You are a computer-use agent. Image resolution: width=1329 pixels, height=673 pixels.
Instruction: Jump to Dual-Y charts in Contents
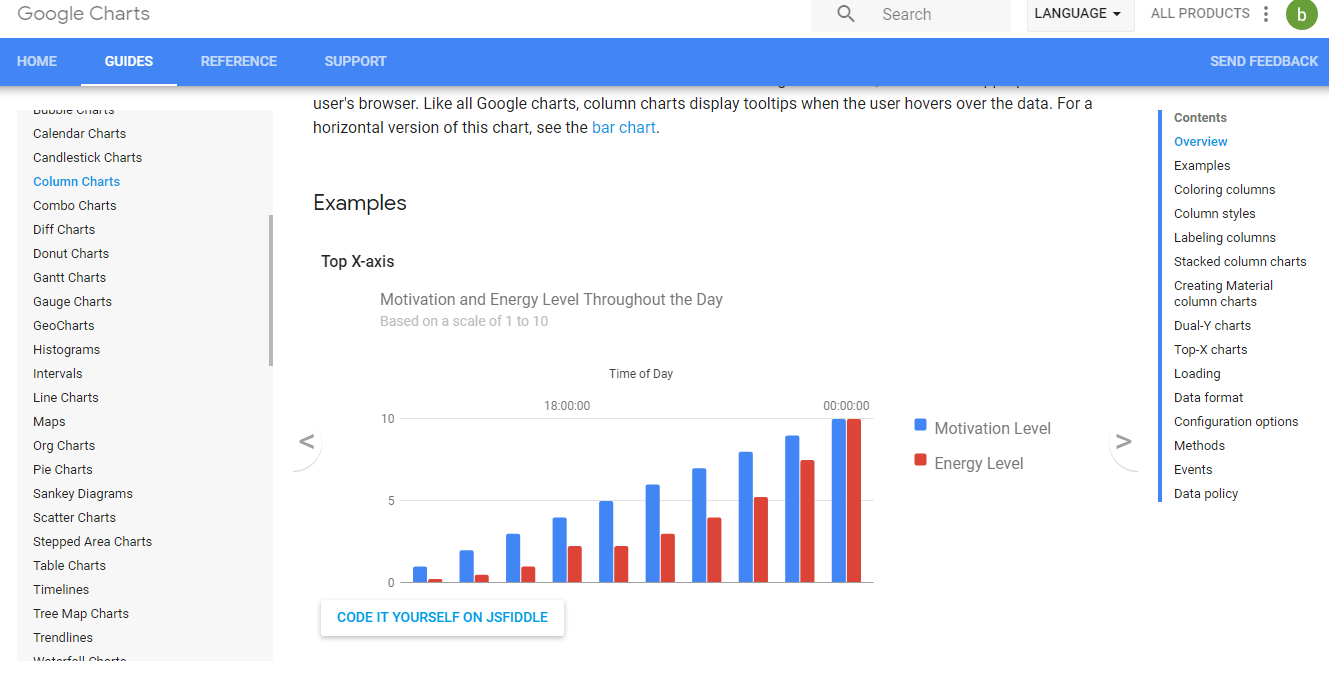pos(1212,325)
